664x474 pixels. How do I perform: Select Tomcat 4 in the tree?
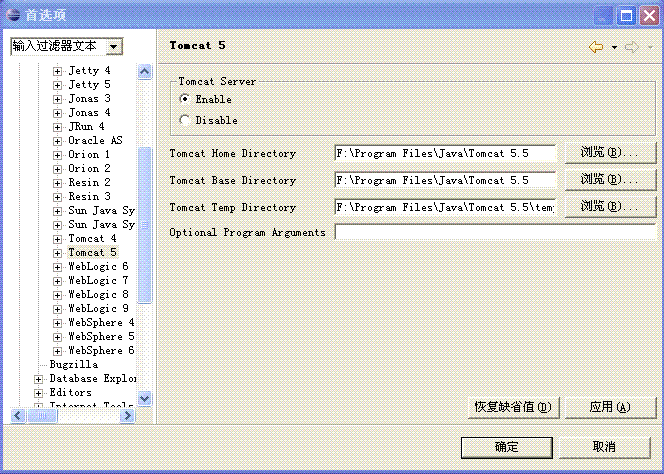coord(92,238)
